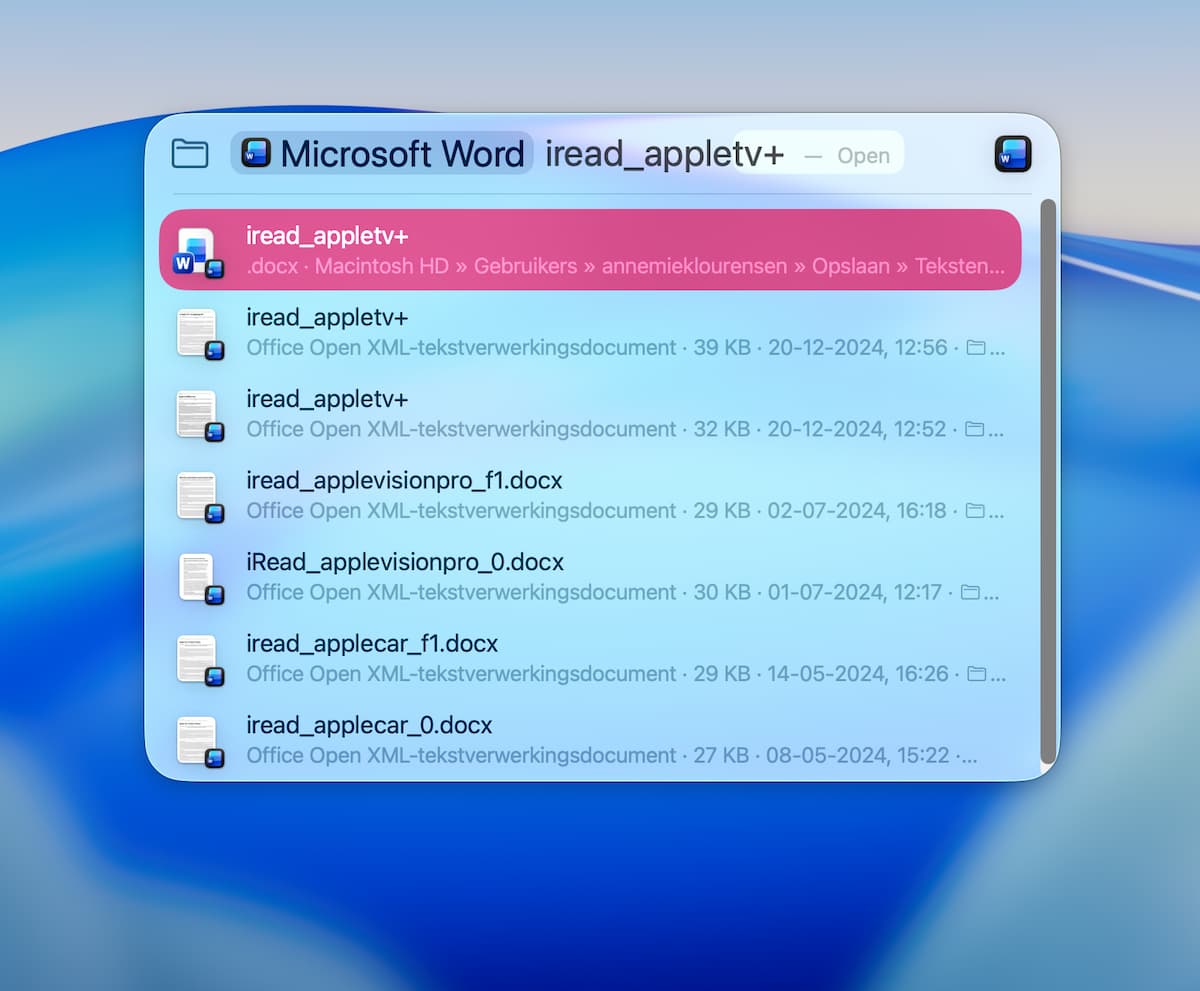Click the iRead_applevisionpro_0.docx file icon
The height and width of the screenshot is (991, 1200).
198,578
